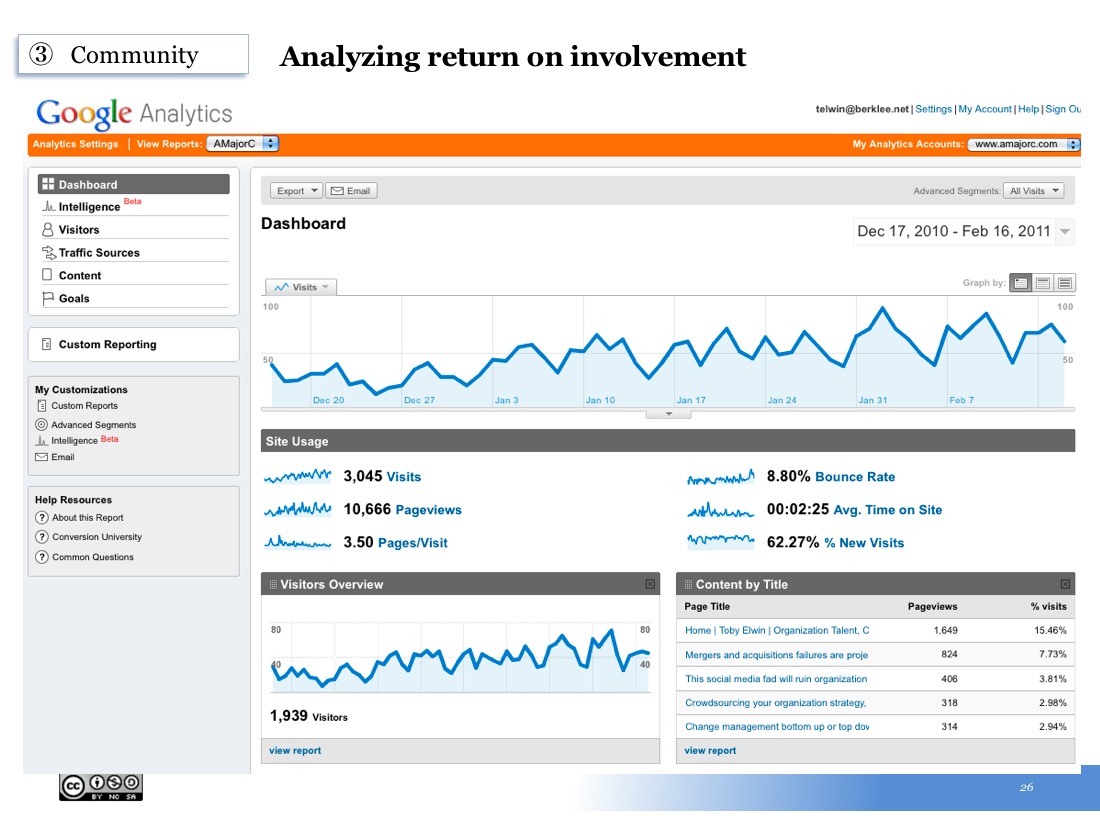Click the Pageviews sparkline in Site Usage
This screenshot has width=1100, height=825.
[297, 509]
